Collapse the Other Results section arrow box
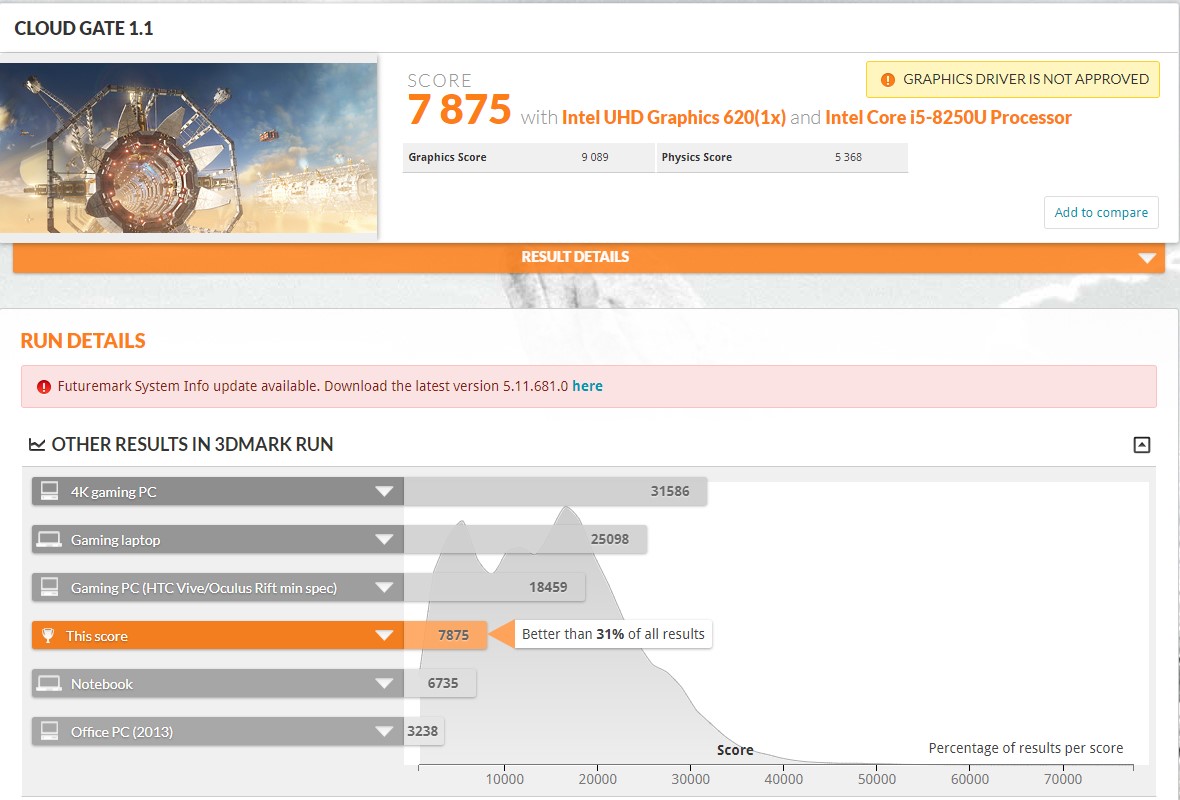 [x=1142, y=445]
